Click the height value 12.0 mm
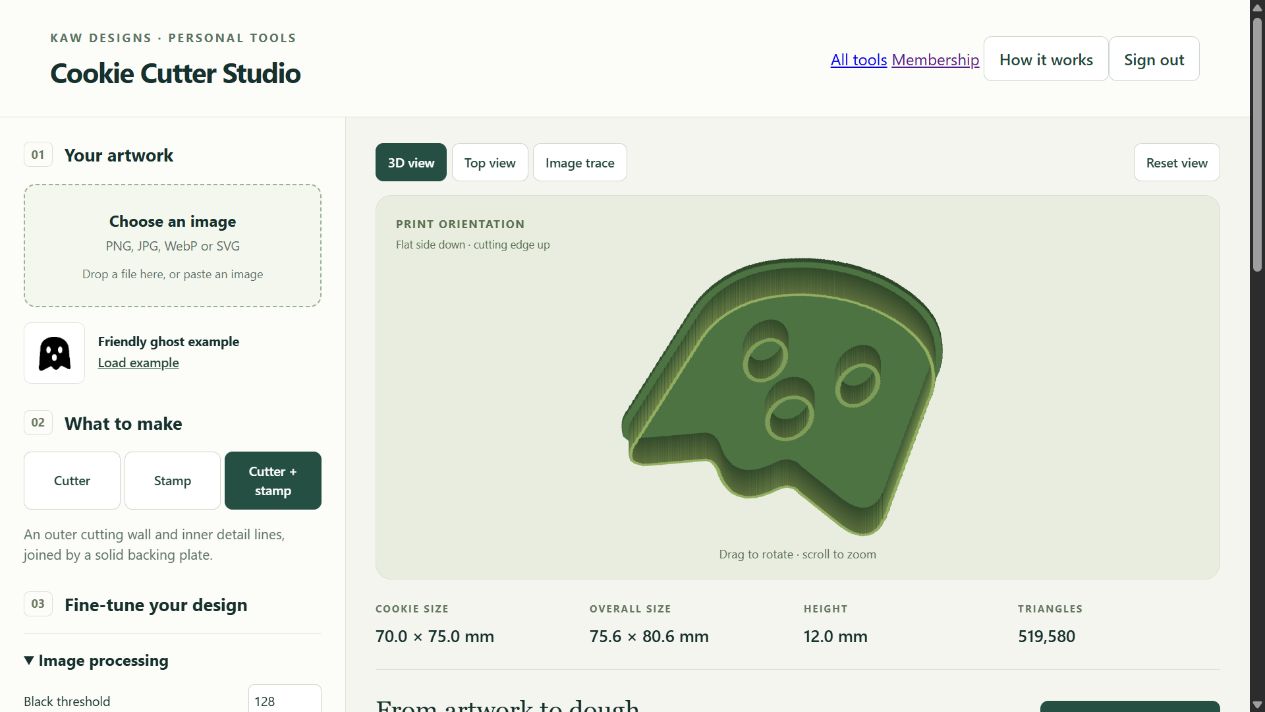The width and height of the screenshot is (1265, 712). (836, 636)
